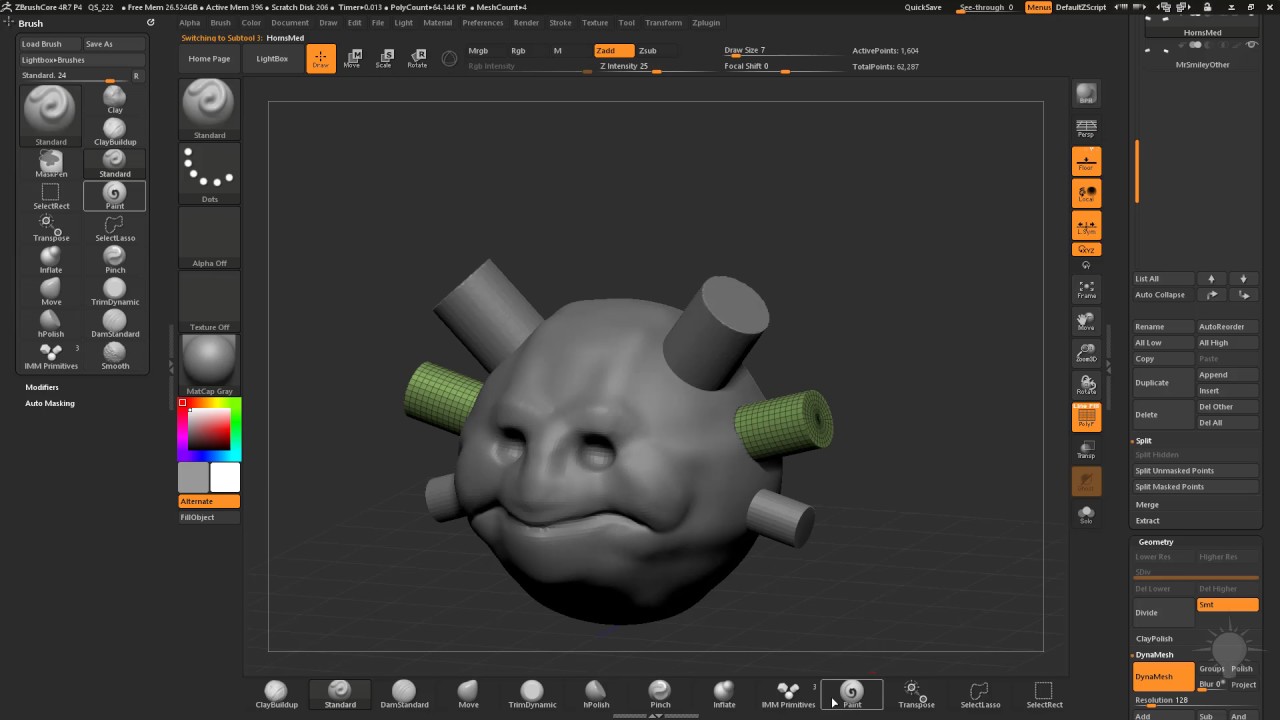Toggle PolyF polyframe display
Screen dimensions: 1280x720
(x=1086, y=417)
